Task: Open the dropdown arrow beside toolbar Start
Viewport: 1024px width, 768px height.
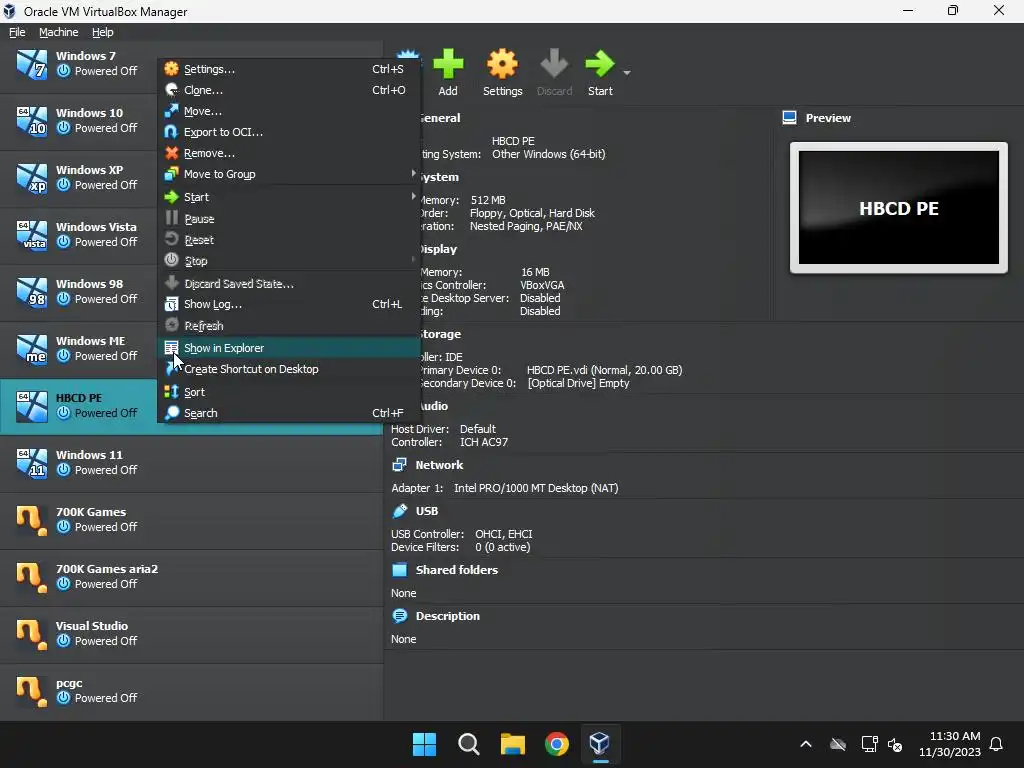Action: pos(627,72)
